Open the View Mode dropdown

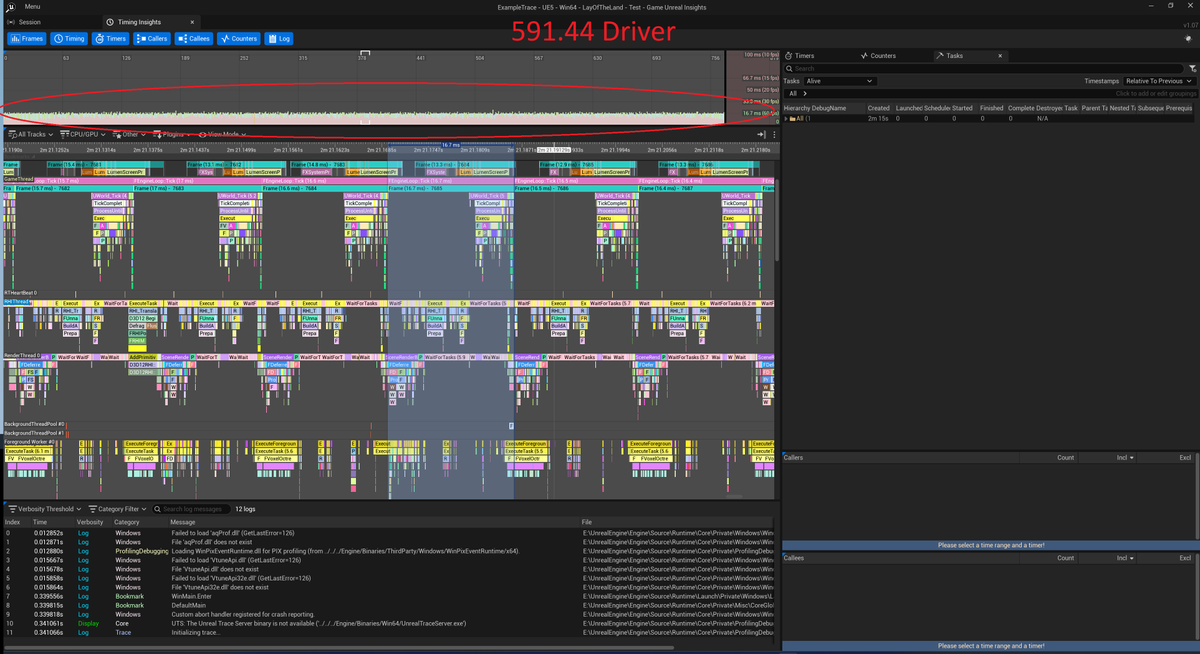click(221, 134)
